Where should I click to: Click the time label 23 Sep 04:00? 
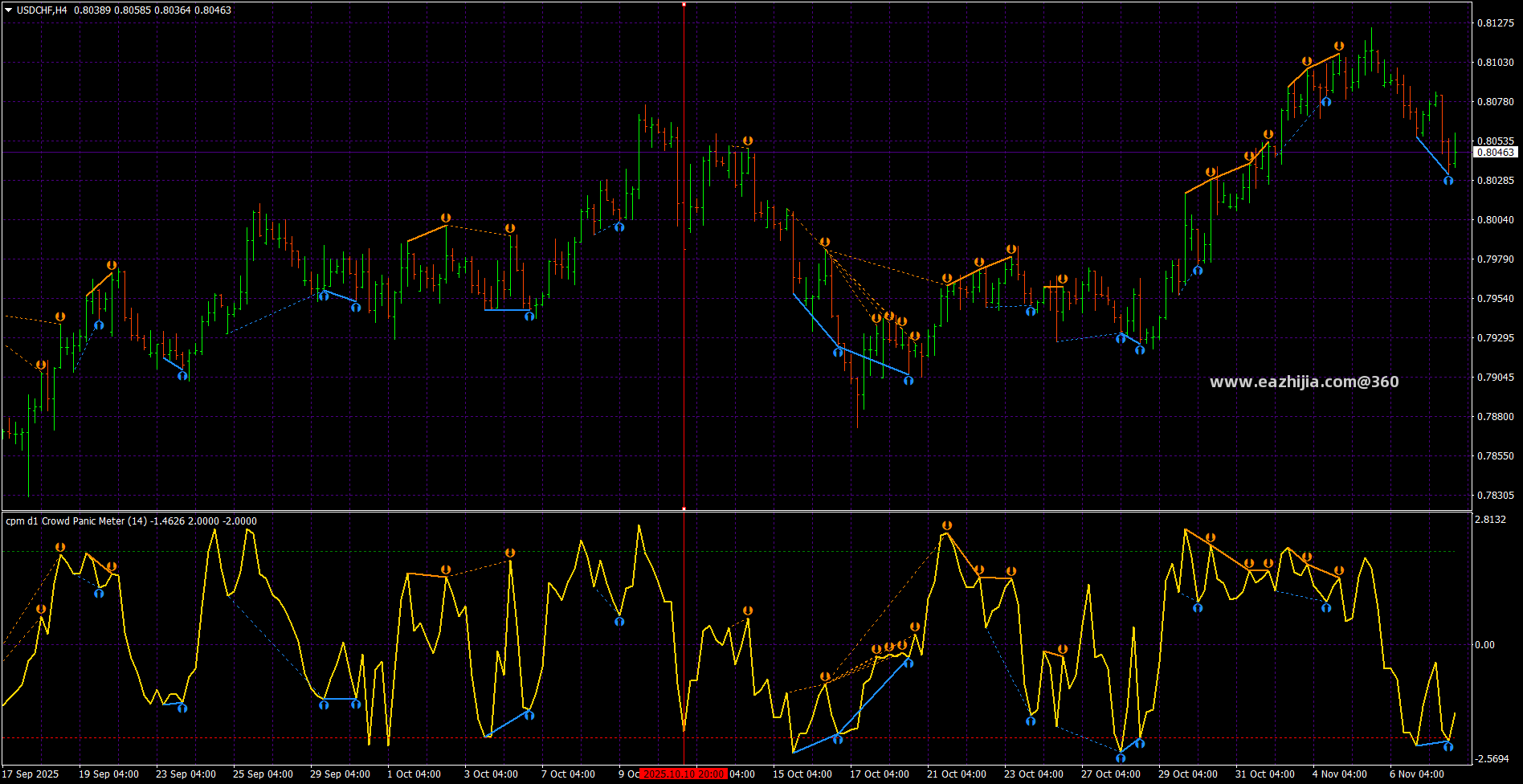tap(186, 774)
